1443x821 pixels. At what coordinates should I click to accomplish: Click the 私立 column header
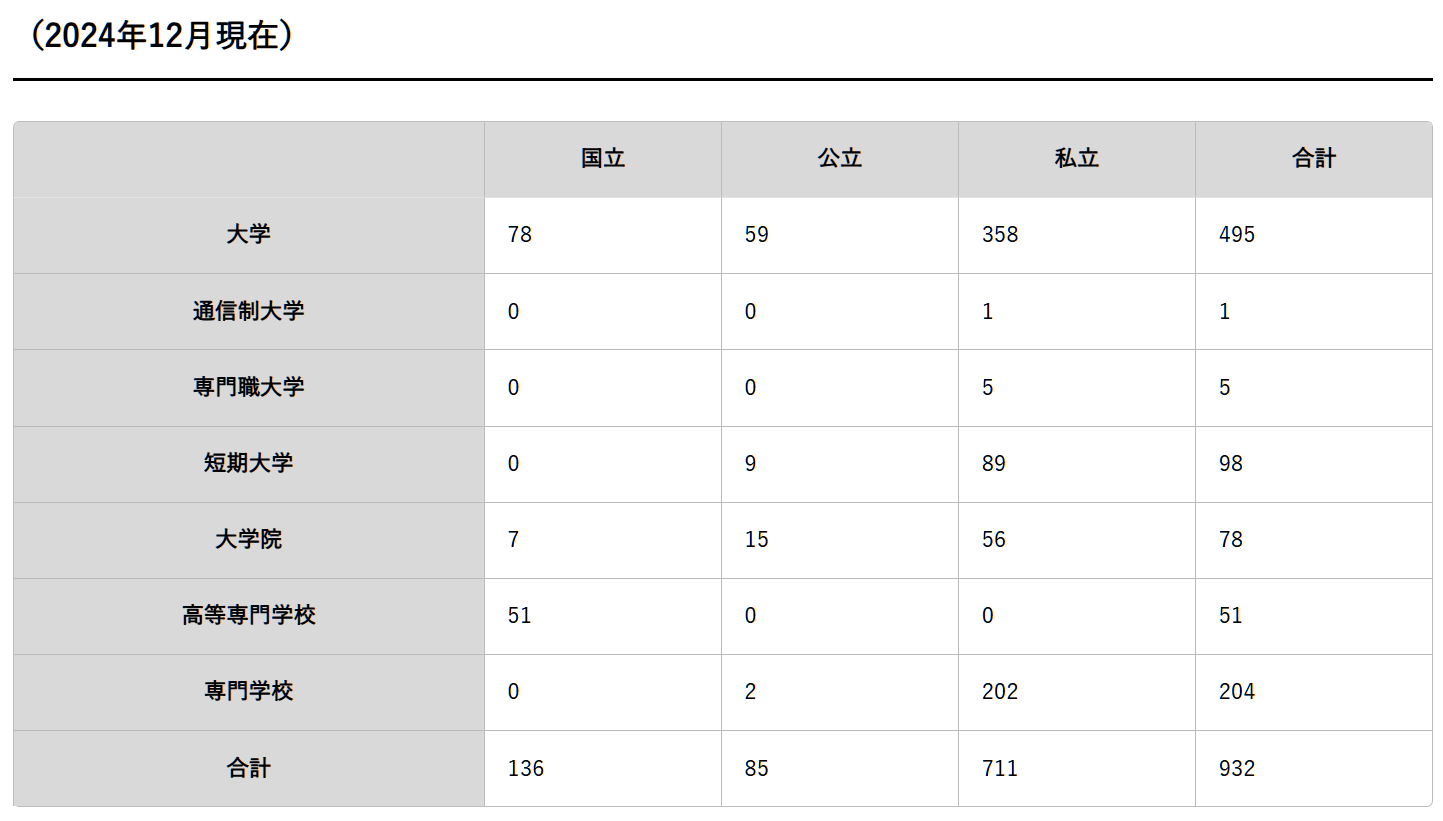tap(1077, 158)
